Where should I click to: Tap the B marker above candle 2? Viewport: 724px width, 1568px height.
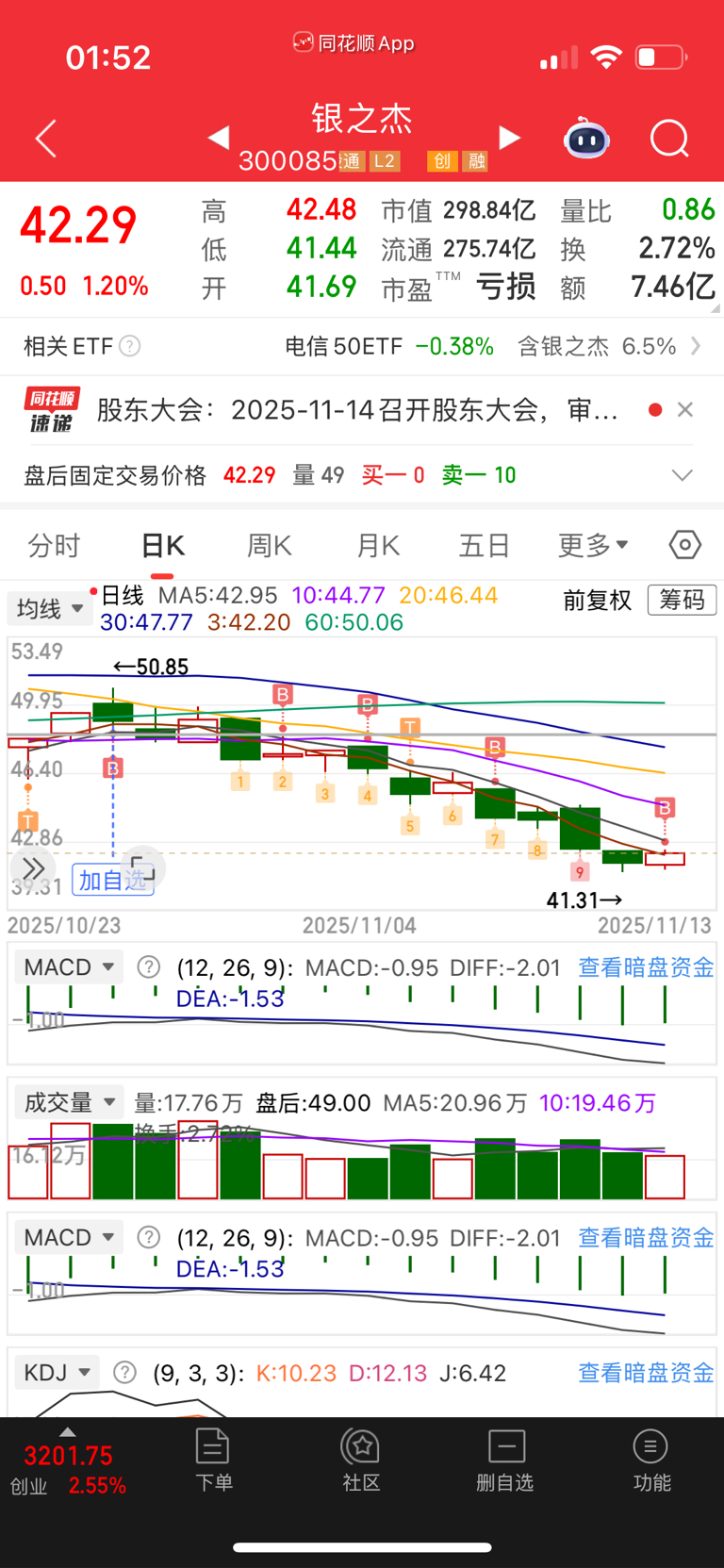point(283,696)
